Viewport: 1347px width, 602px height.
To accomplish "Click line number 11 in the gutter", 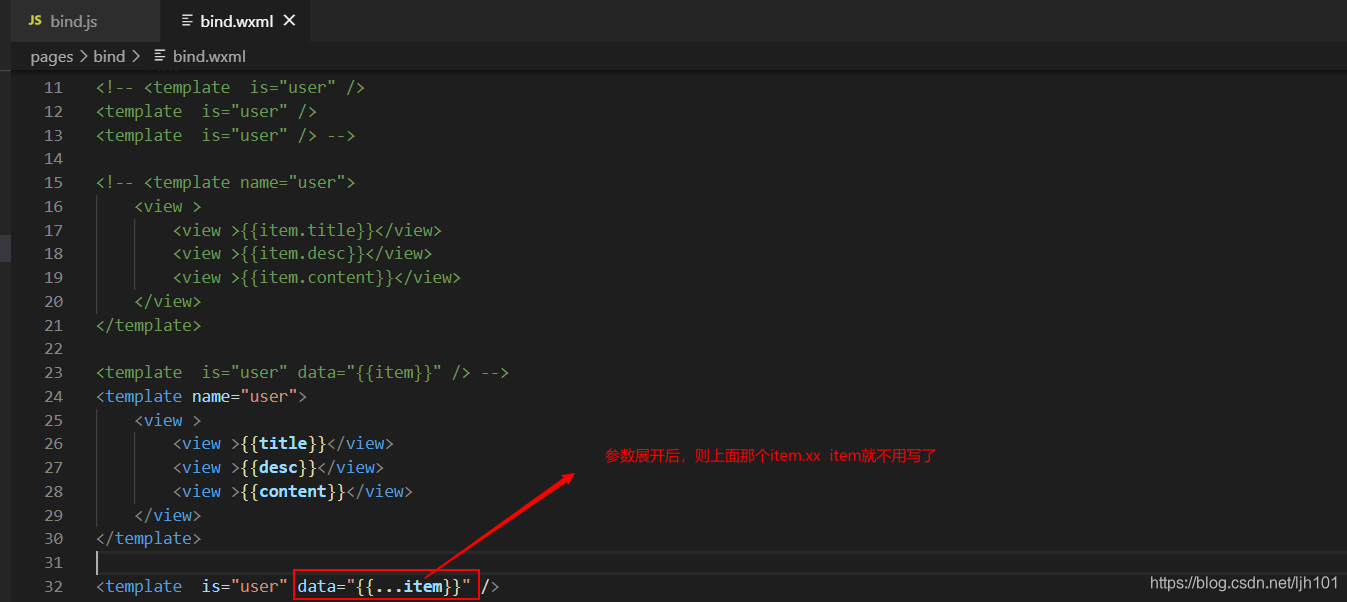I will click(x=53, y=87).
